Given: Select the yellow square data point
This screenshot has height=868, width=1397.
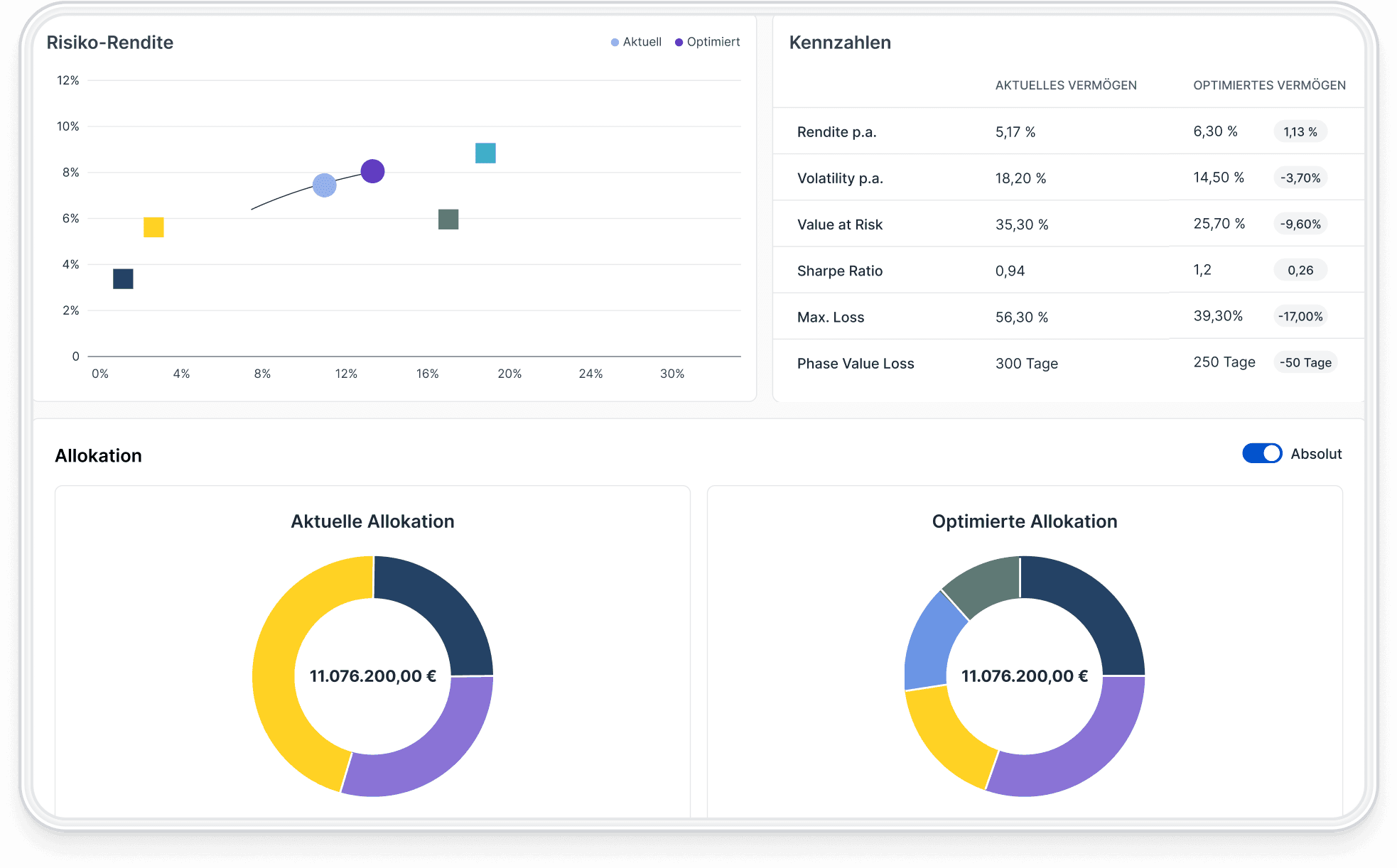Looking at the screenshot, I should (153, 227).
